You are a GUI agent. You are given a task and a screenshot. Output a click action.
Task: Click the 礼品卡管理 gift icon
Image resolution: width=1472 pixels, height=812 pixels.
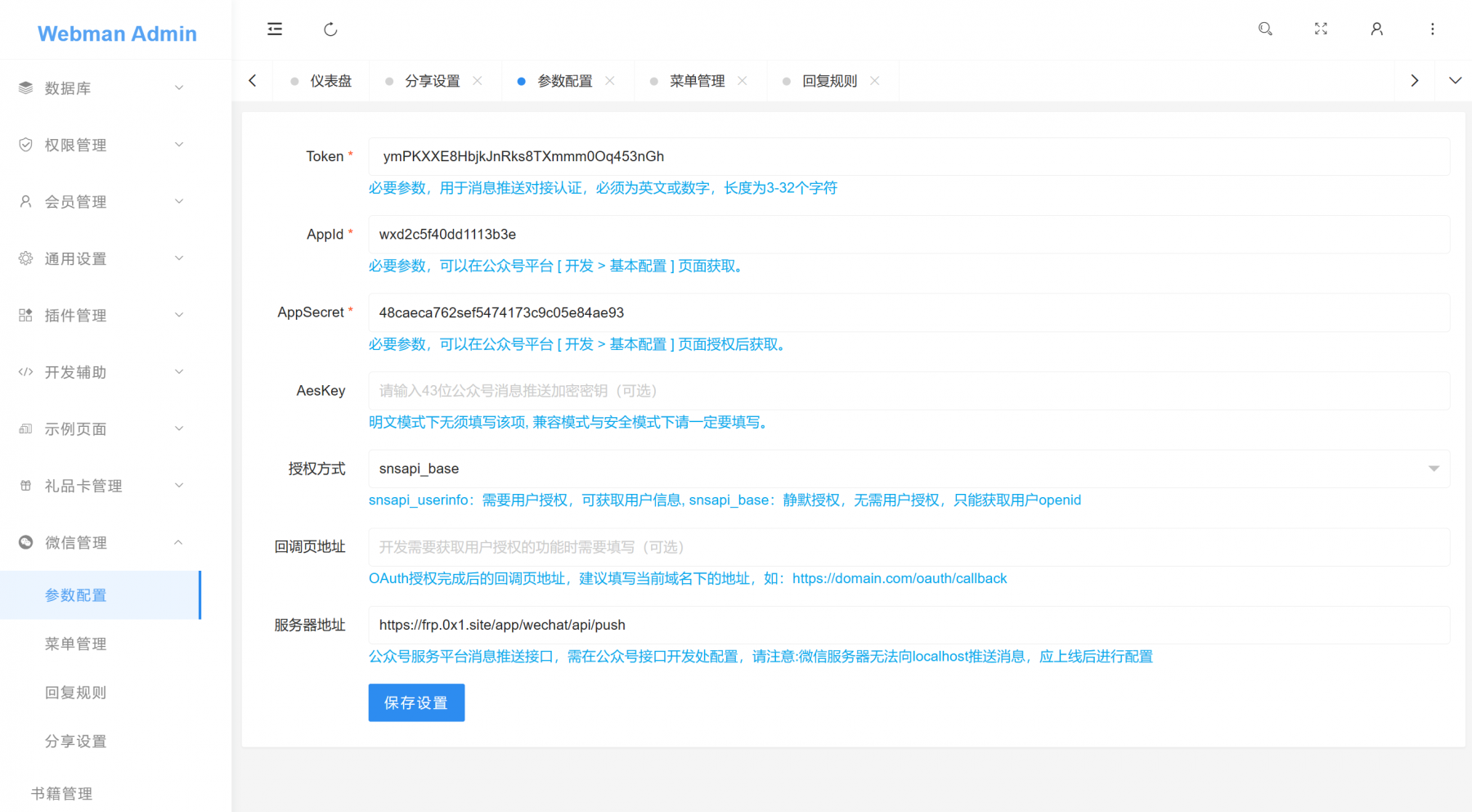tap(26, 486)
